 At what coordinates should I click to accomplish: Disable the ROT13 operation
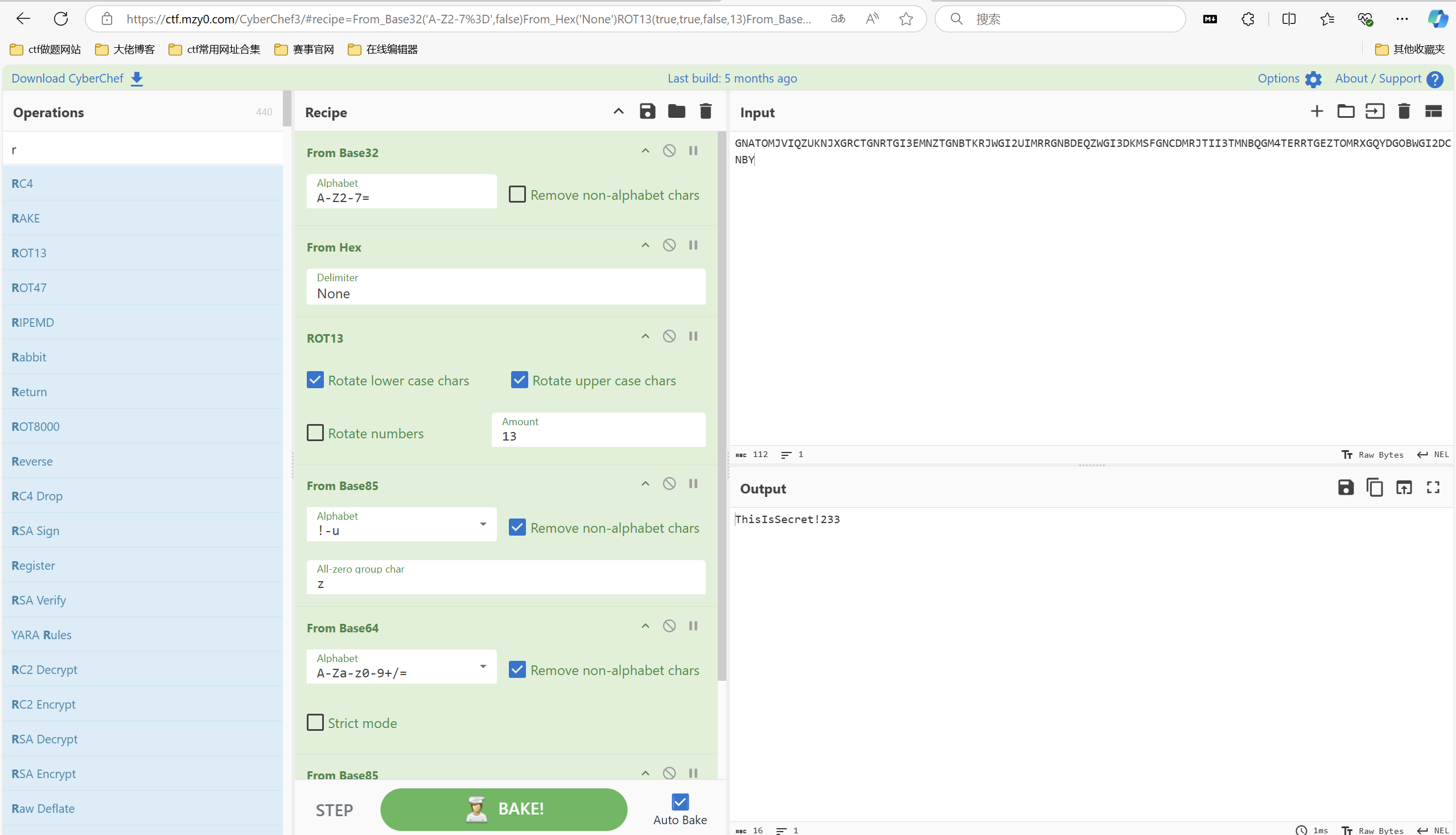point(669,336)
